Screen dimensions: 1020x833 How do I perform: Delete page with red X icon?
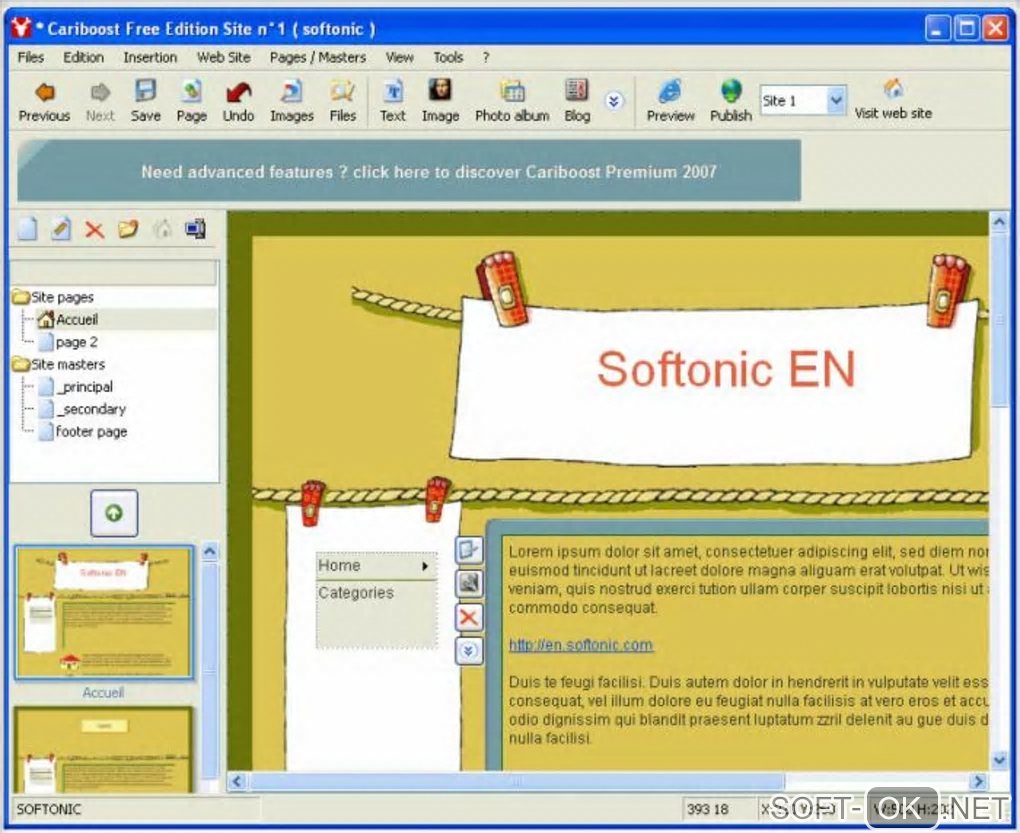point(94,230)
